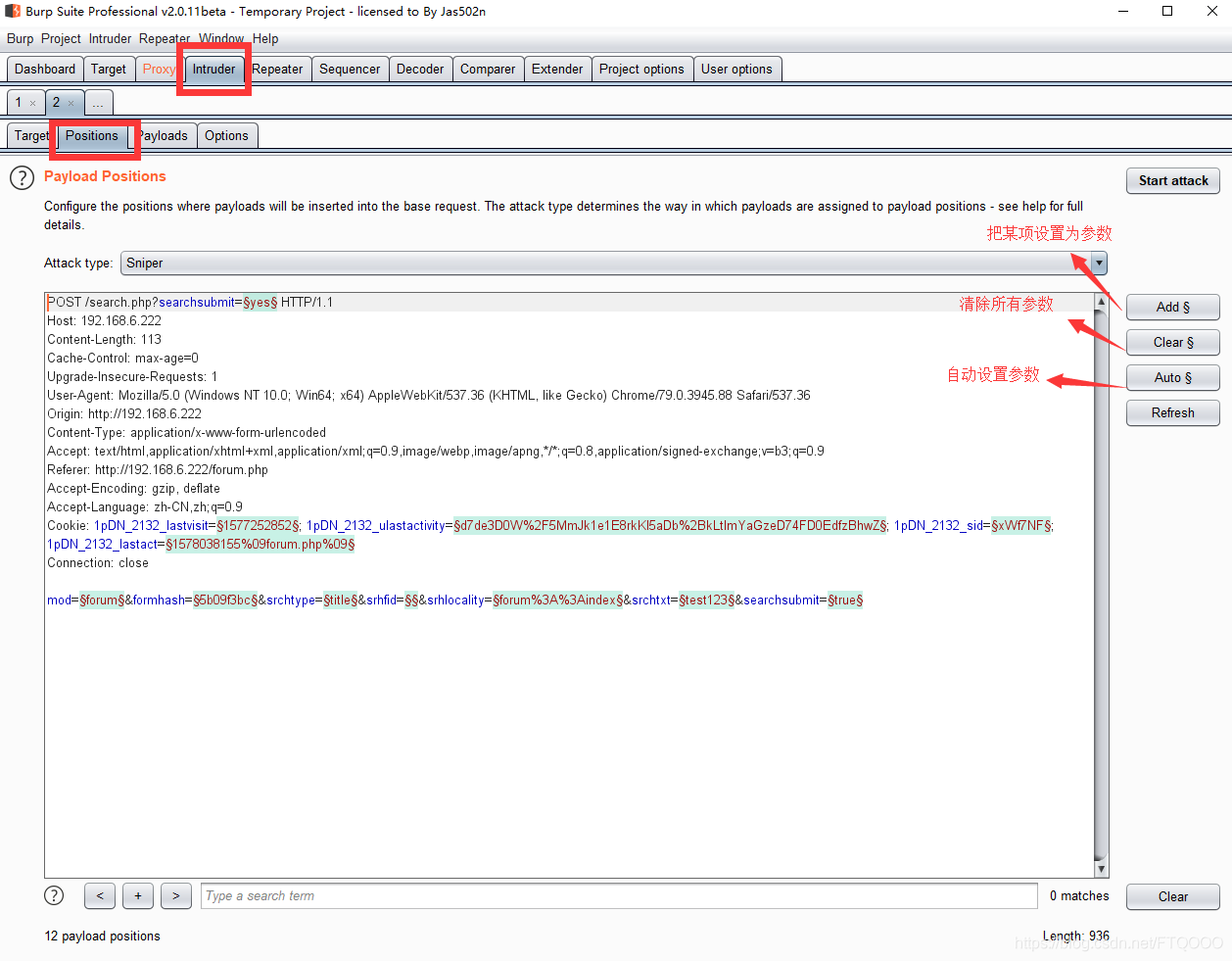Image resolution: width=1232 pixels, height=961 pixels.
Task: Click the Referer header line
Action: point(158,469)
